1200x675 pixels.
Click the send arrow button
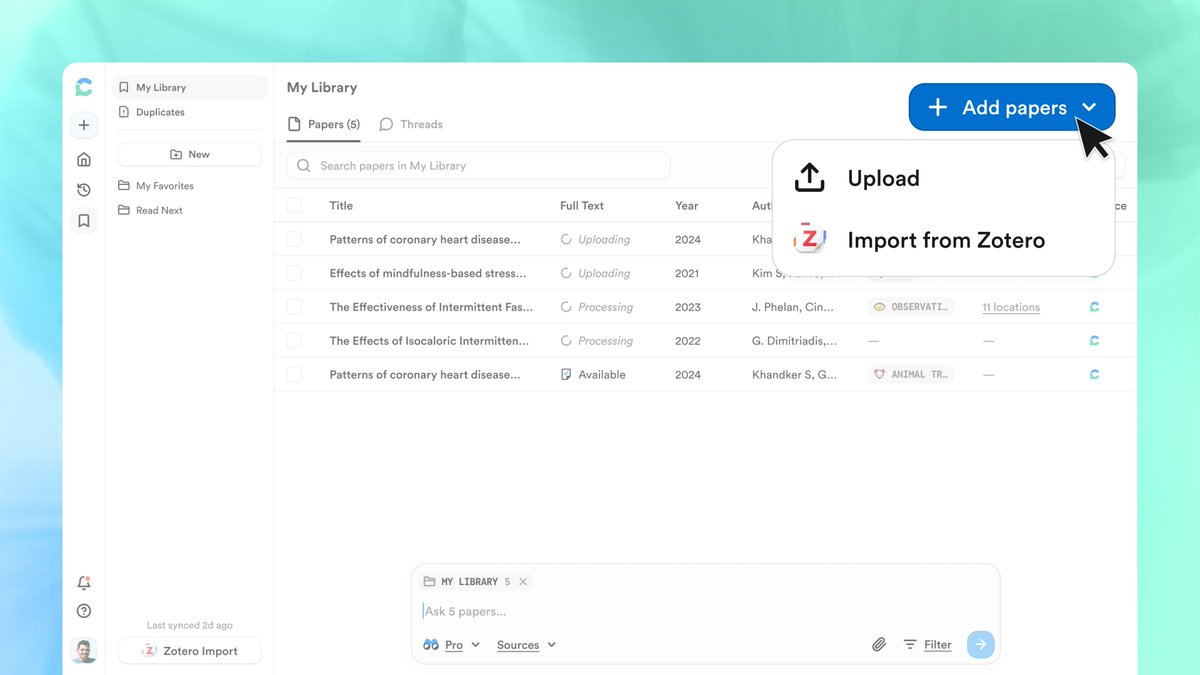[x=981, y=644]
